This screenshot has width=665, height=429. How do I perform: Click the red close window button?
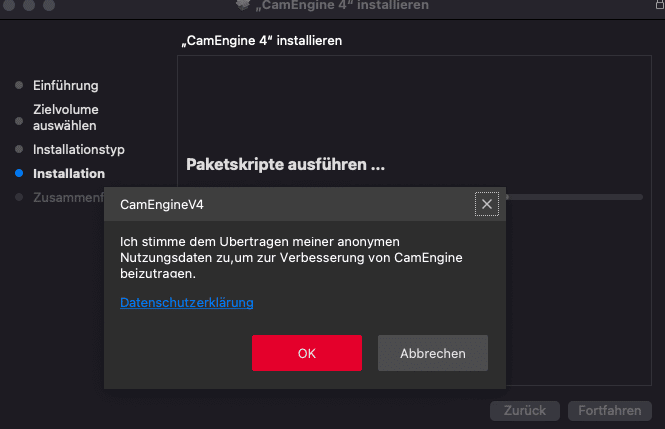(x=11, y=5)
